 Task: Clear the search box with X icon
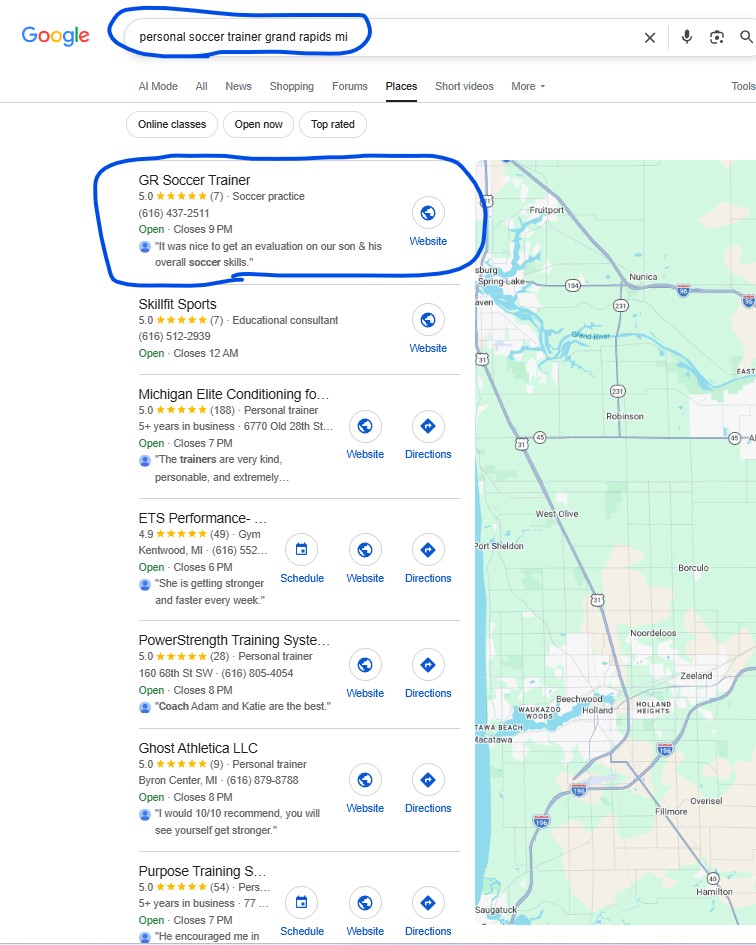click(649, 37)
